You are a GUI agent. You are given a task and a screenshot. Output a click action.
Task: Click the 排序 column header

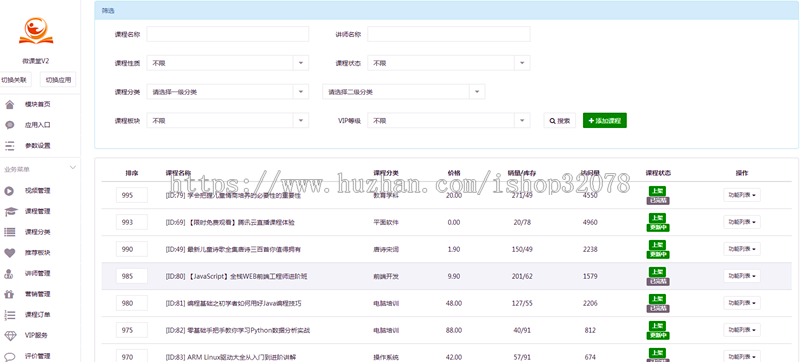[132, 173]
